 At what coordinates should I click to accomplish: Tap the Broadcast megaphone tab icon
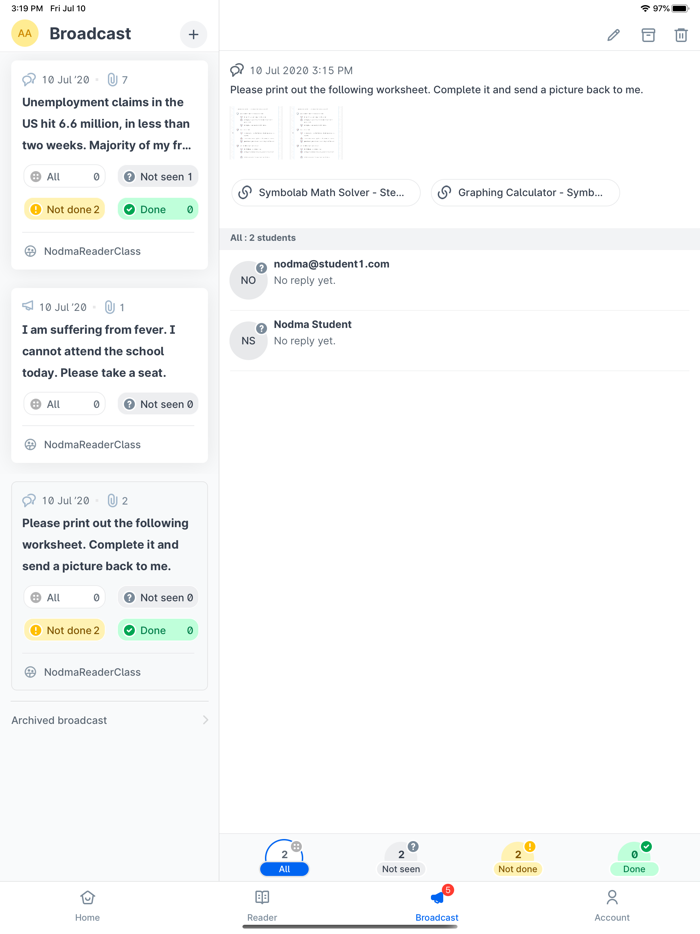[437, 899]
